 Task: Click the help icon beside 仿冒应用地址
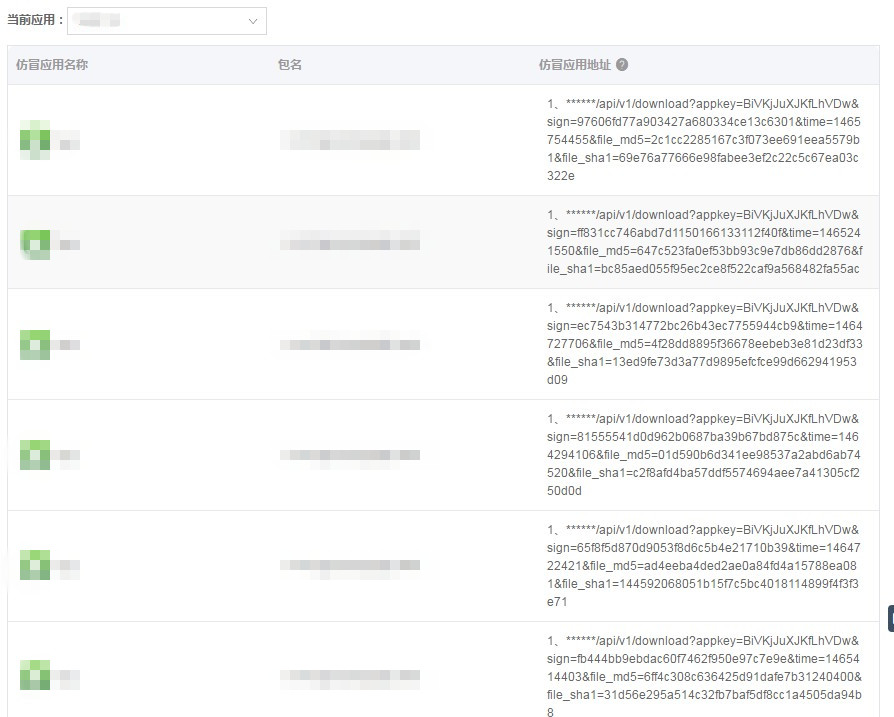622,65
